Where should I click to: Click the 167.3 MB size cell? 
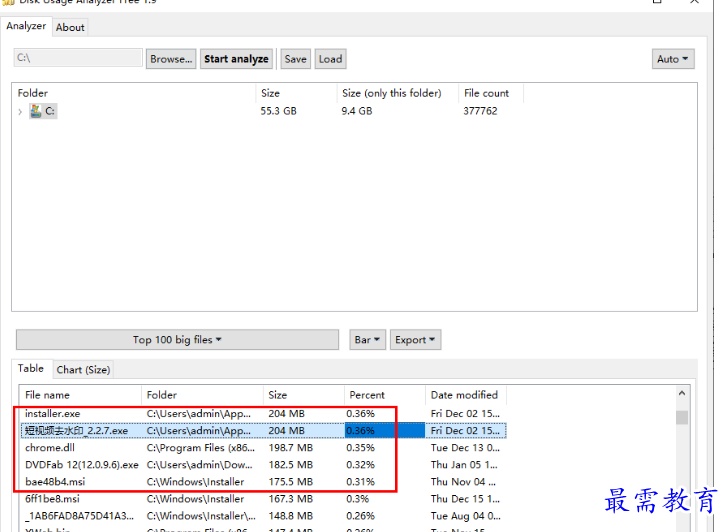click(x=290, y=499)
